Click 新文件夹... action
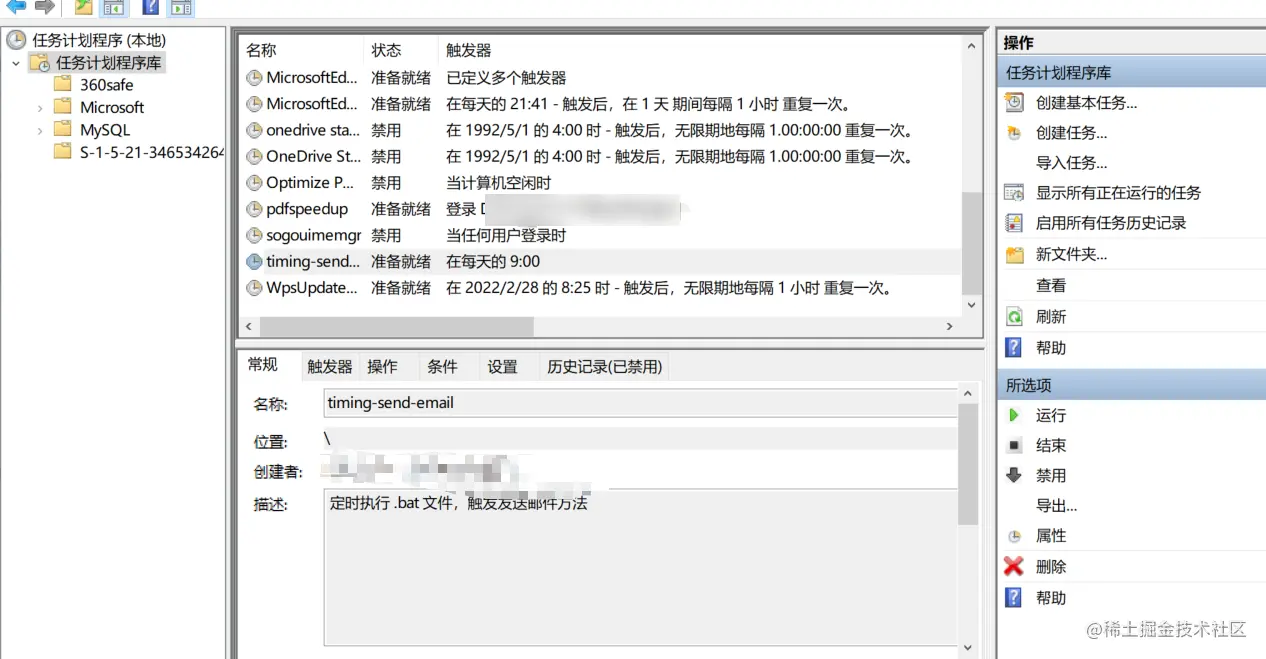Image resolution: width=1266 pixels, height=659 pixels. coord(1071,255)
